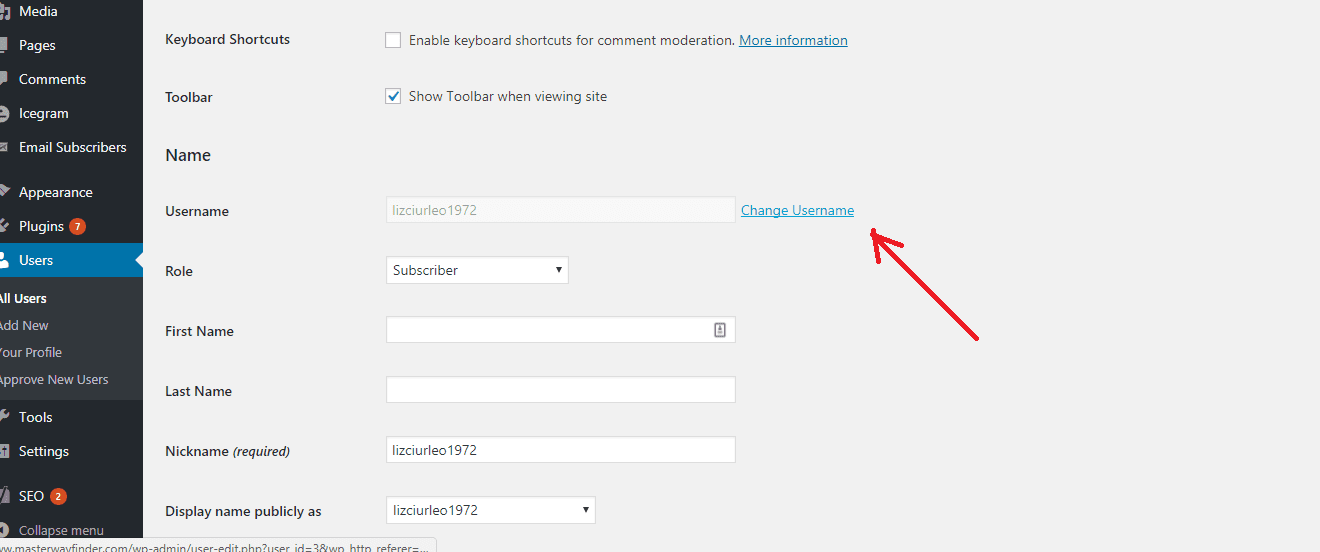Click the Plugins icon in sidebar
1320x552 pixels.
coord(4,226)
